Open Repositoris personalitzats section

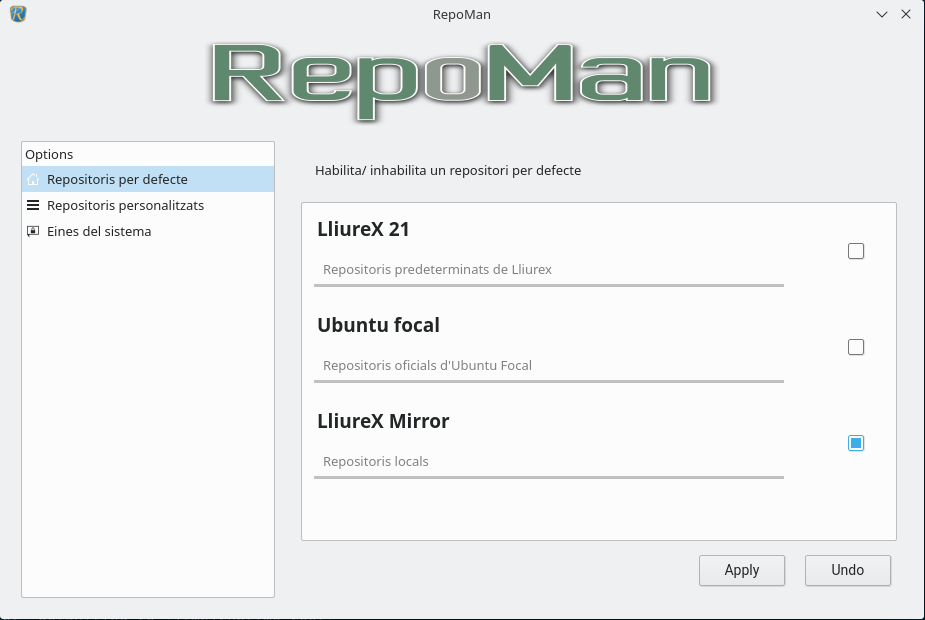coord(148,205)
